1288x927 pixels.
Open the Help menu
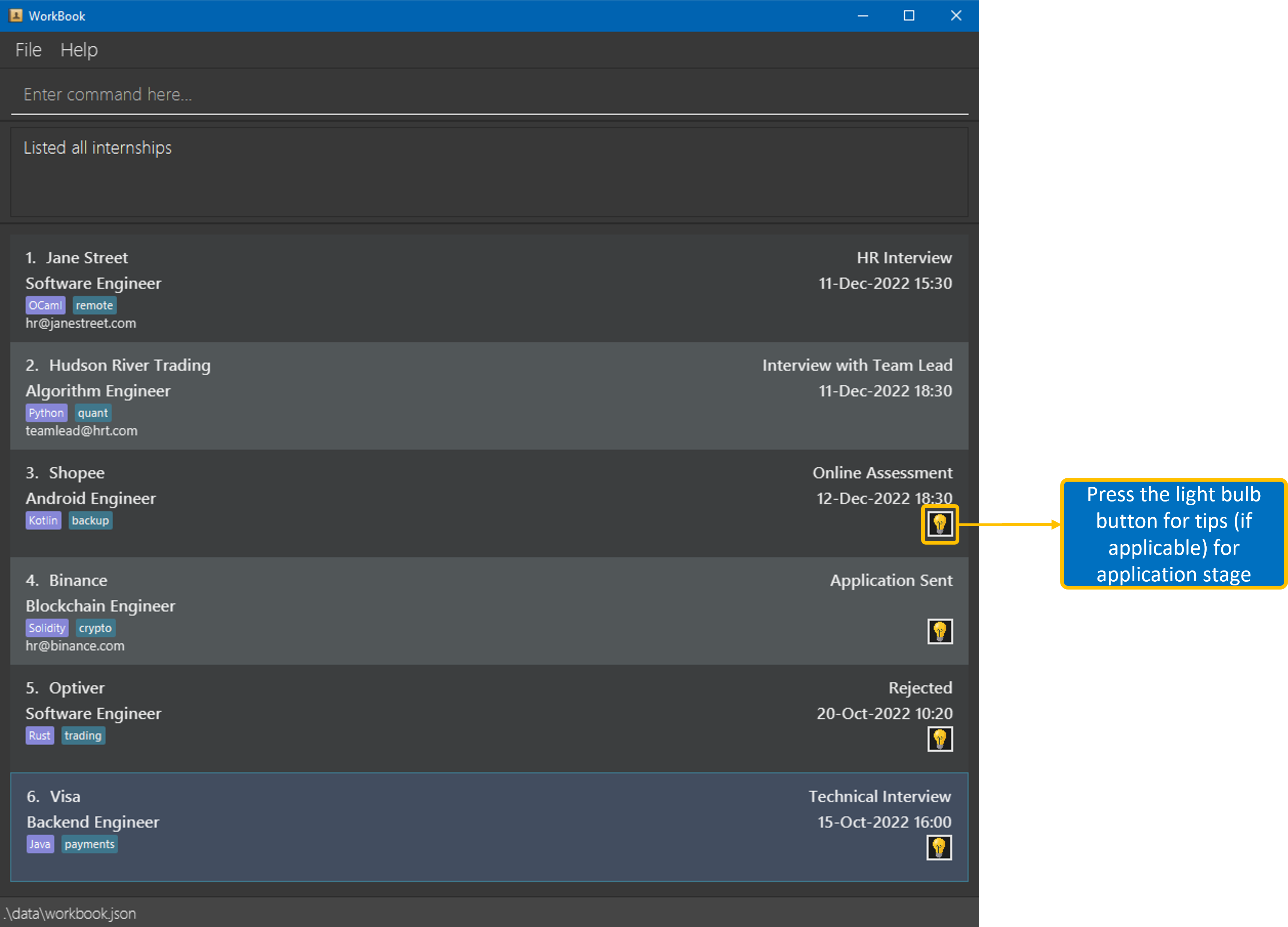[x=79, y=50]
